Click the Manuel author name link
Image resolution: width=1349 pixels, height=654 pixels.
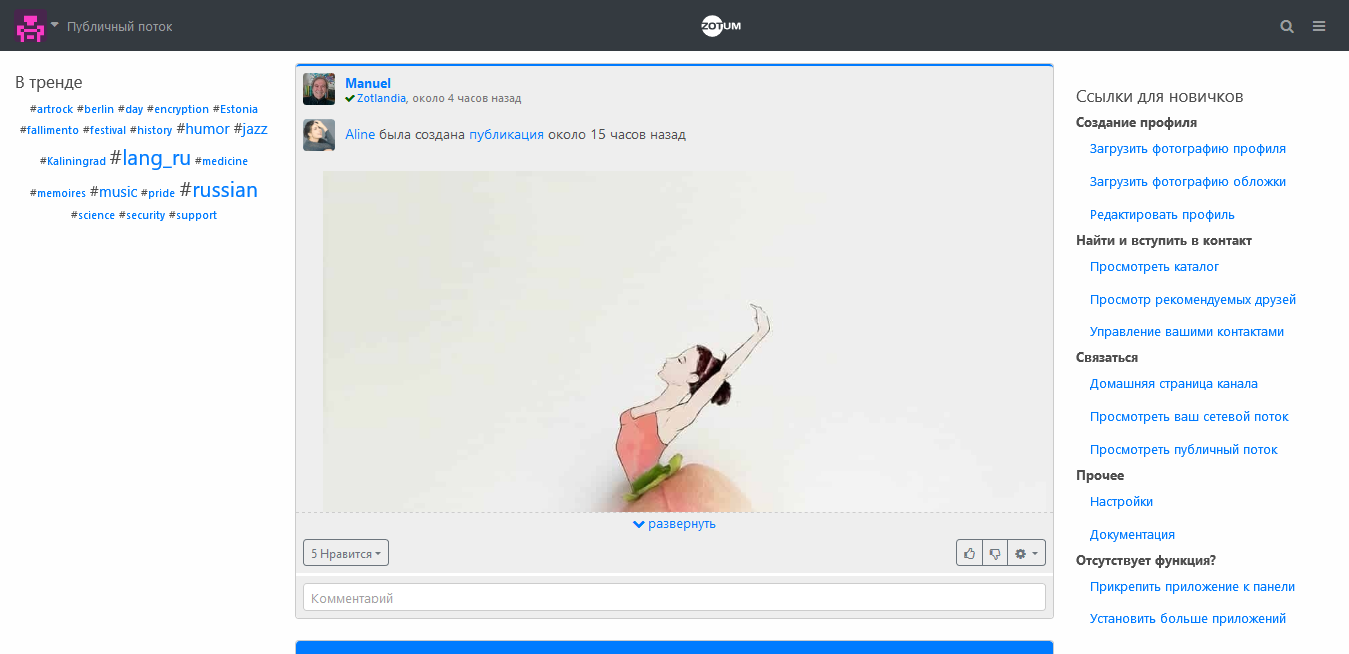pyautogui.click(x=368, y=83)
